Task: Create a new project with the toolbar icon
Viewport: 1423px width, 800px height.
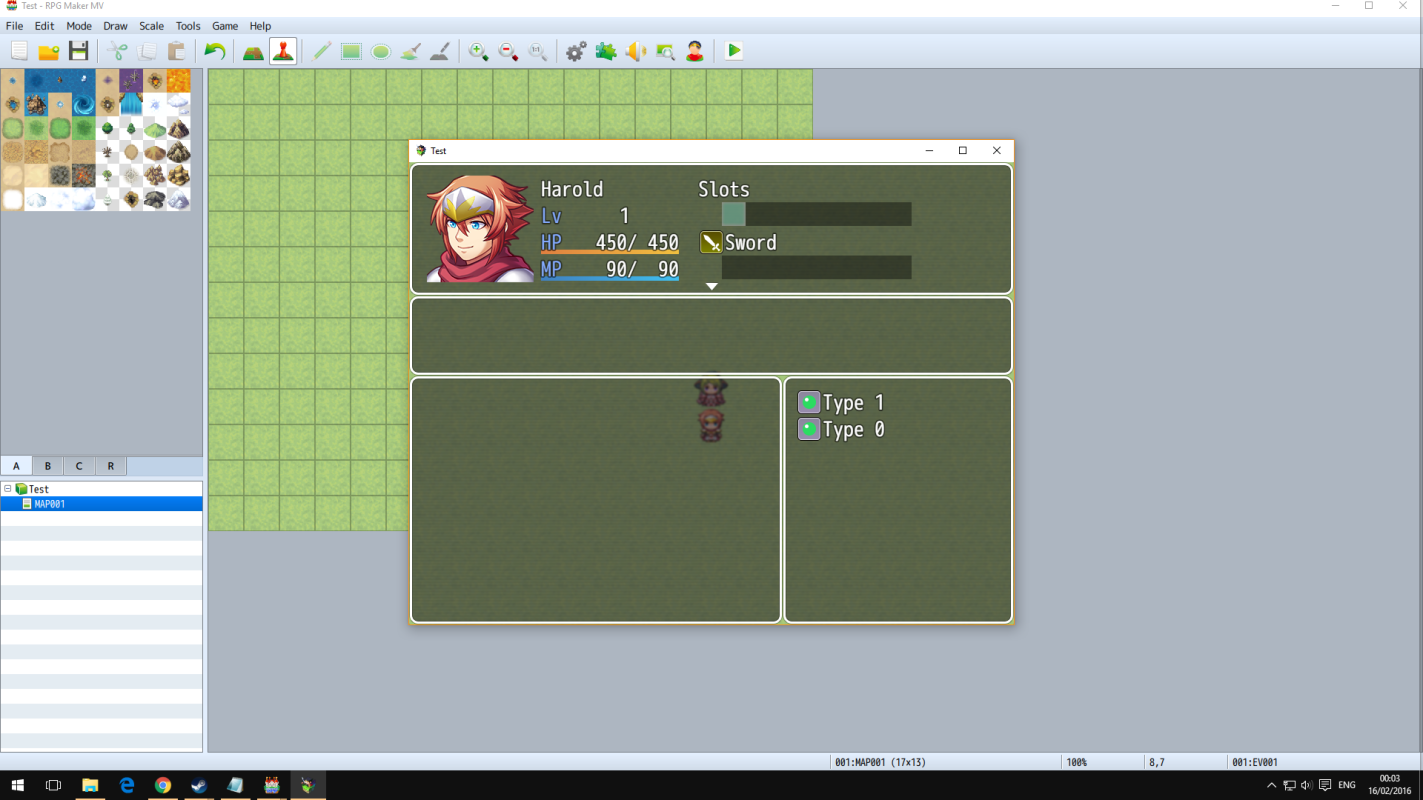Action: [19, 51]
